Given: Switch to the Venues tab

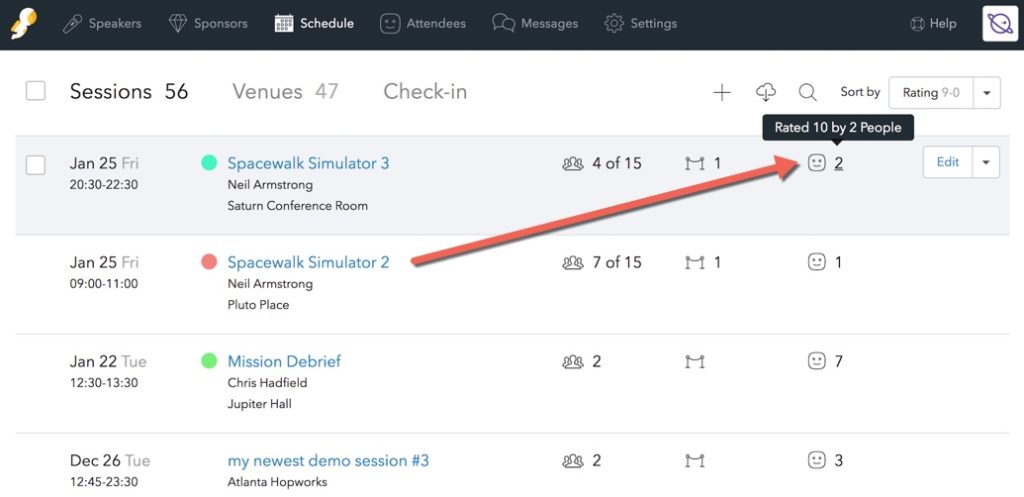Looking at the screenshot, I should click(285, 91).
